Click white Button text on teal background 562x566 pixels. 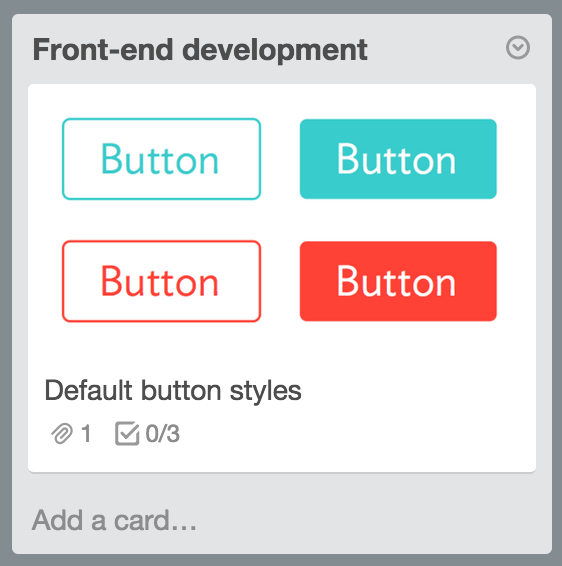pyautogui.click(x=396, y=159)
